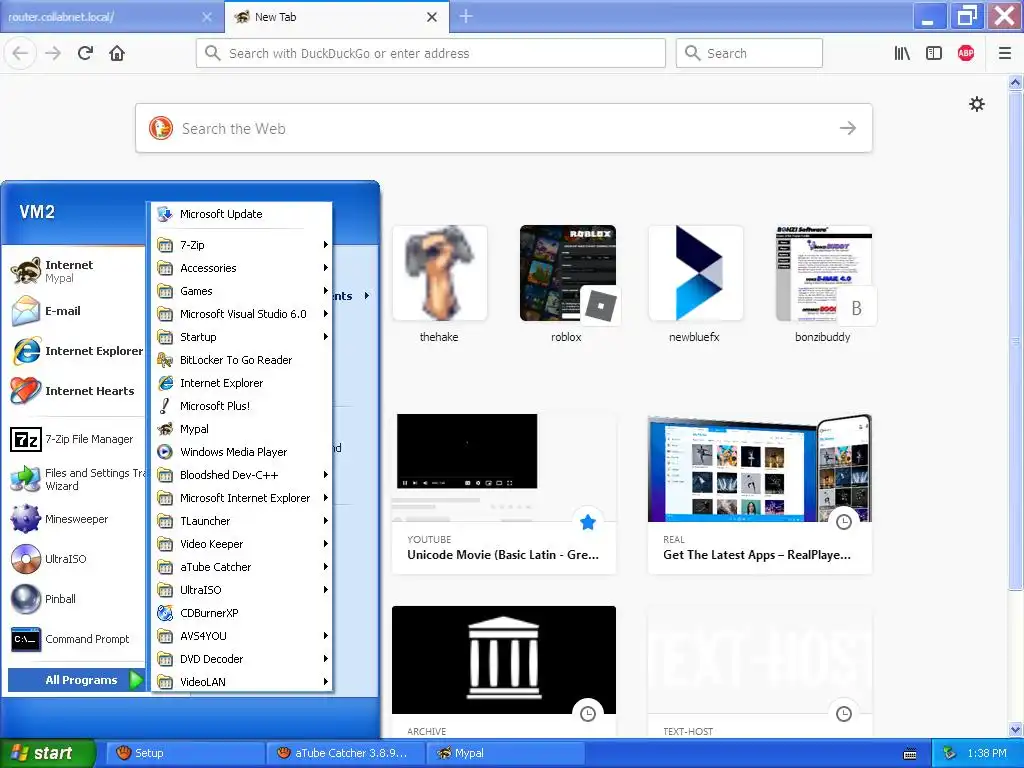Click the toolbar Search box

749,54
